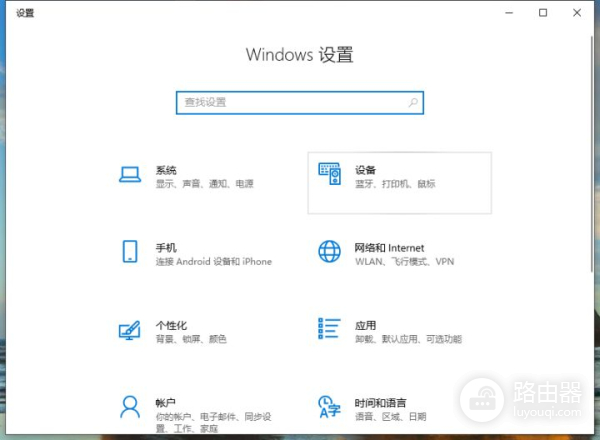This screenshot has width=600, height=440.
Task: Click the 连接 Android 设备和 iPhone text
Action: click(214, 262)
